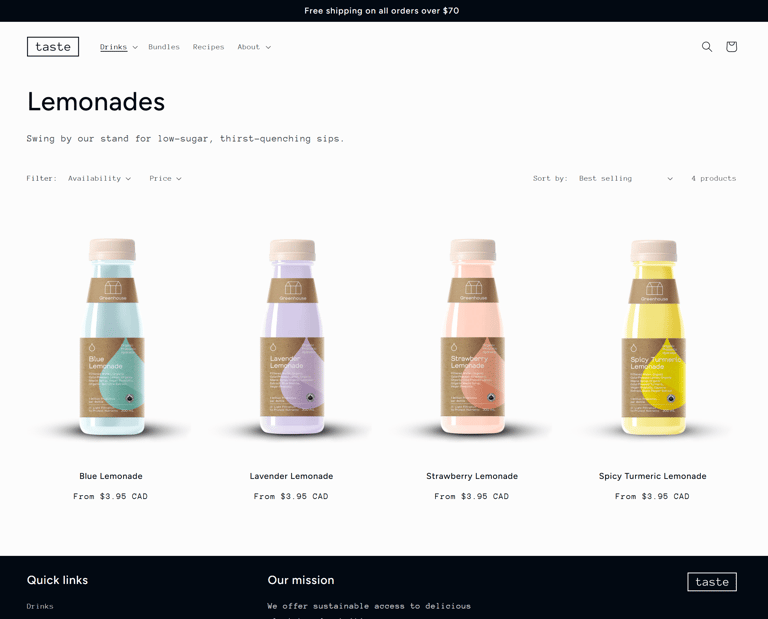Viewport: 768px width, 619px height.
Task: Open the Blue Lemonade product link
Action: 111,476
